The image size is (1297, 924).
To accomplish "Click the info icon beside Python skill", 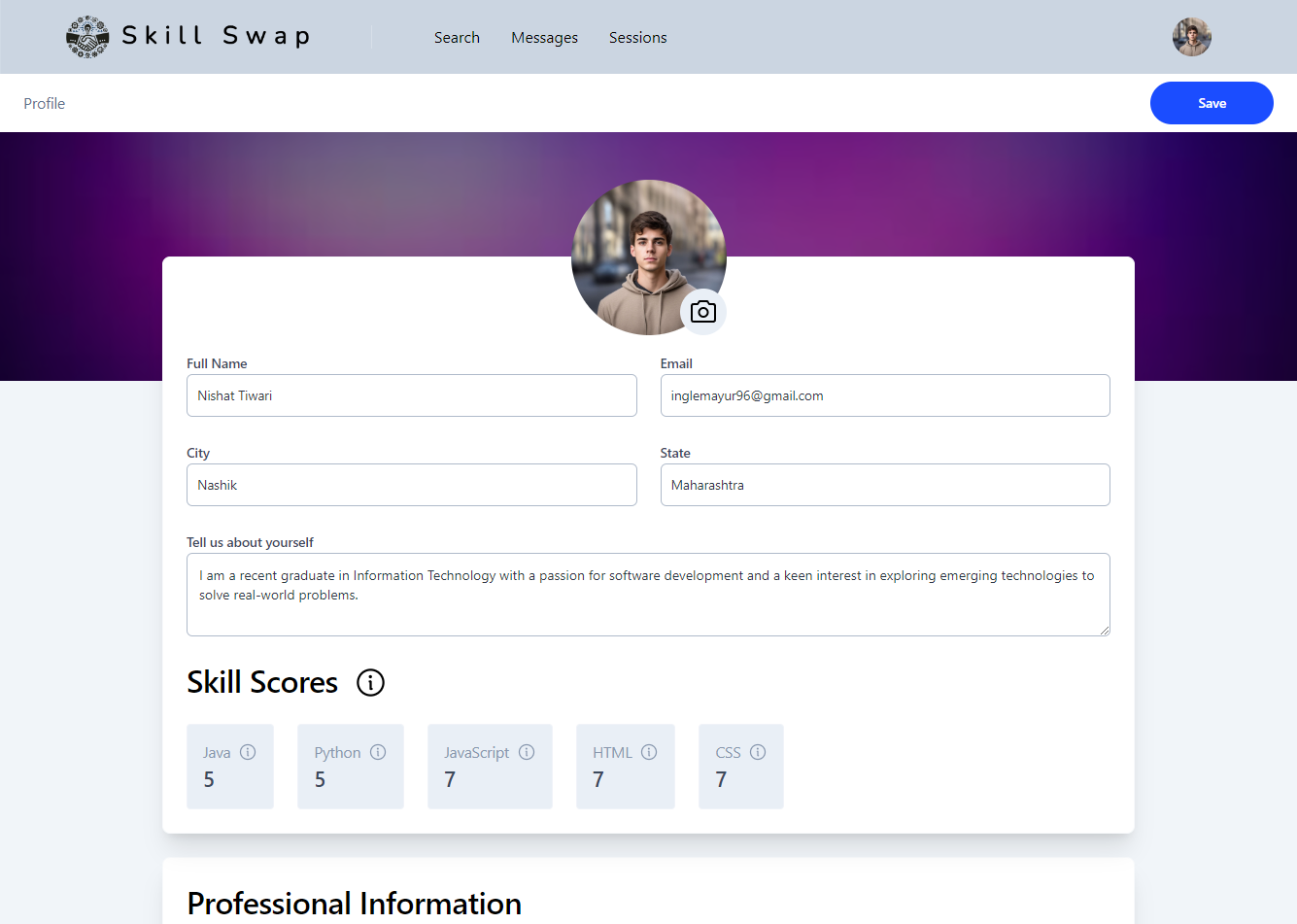I will pyautogui.click(x=378, y=751).
